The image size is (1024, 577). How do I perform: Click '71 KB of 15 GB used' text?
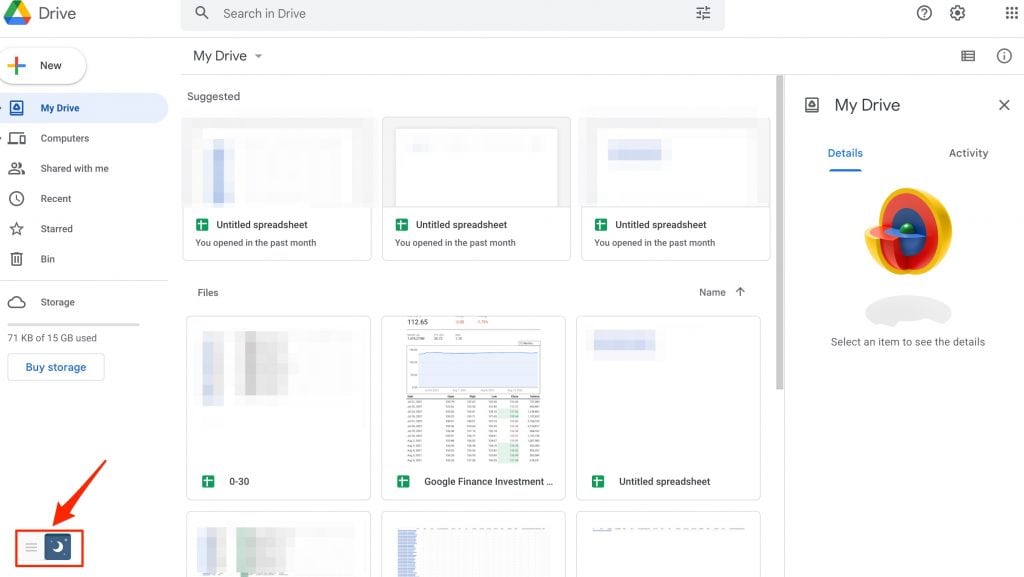pos(52,338)
